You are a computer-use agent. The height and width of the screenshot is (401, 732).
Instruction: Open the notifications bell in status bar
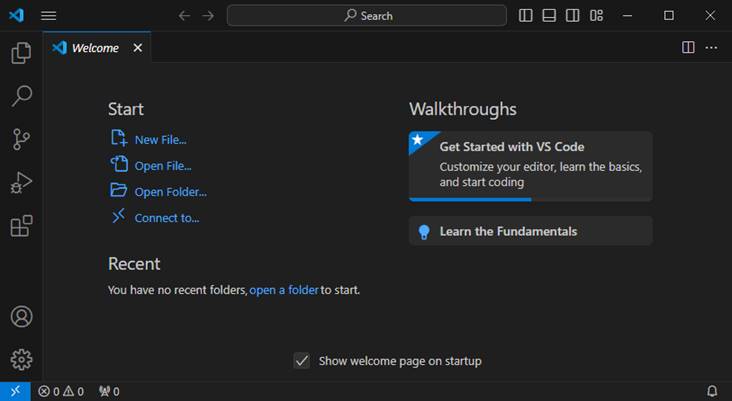point(713,391)
